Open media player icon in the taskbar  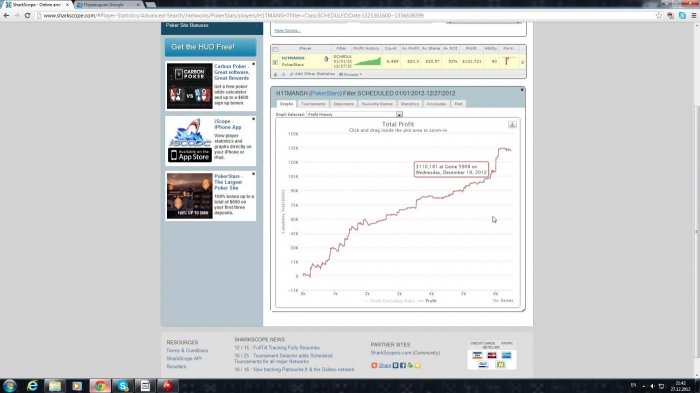77,385
